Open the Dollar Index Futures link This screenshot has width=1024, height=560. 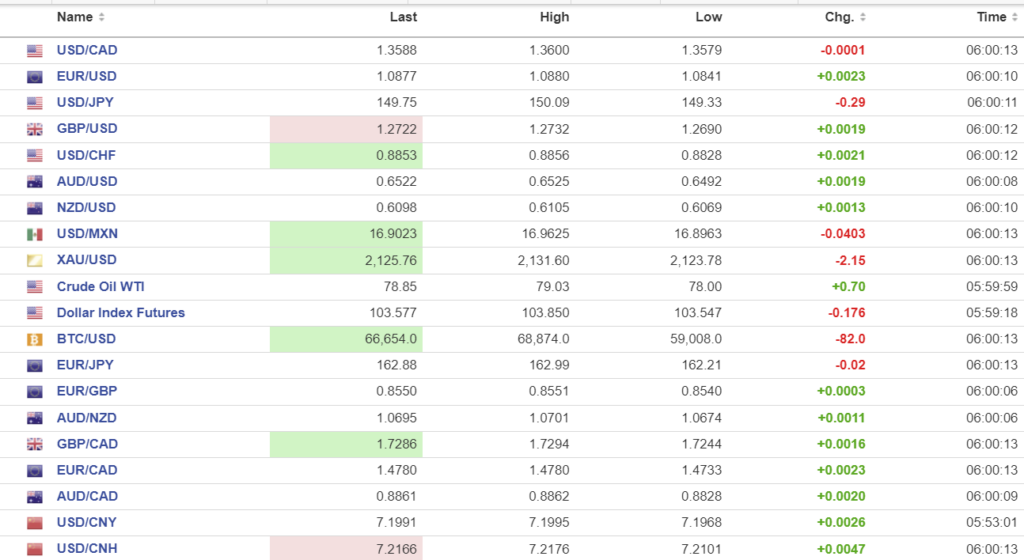[x=120, y=313]
